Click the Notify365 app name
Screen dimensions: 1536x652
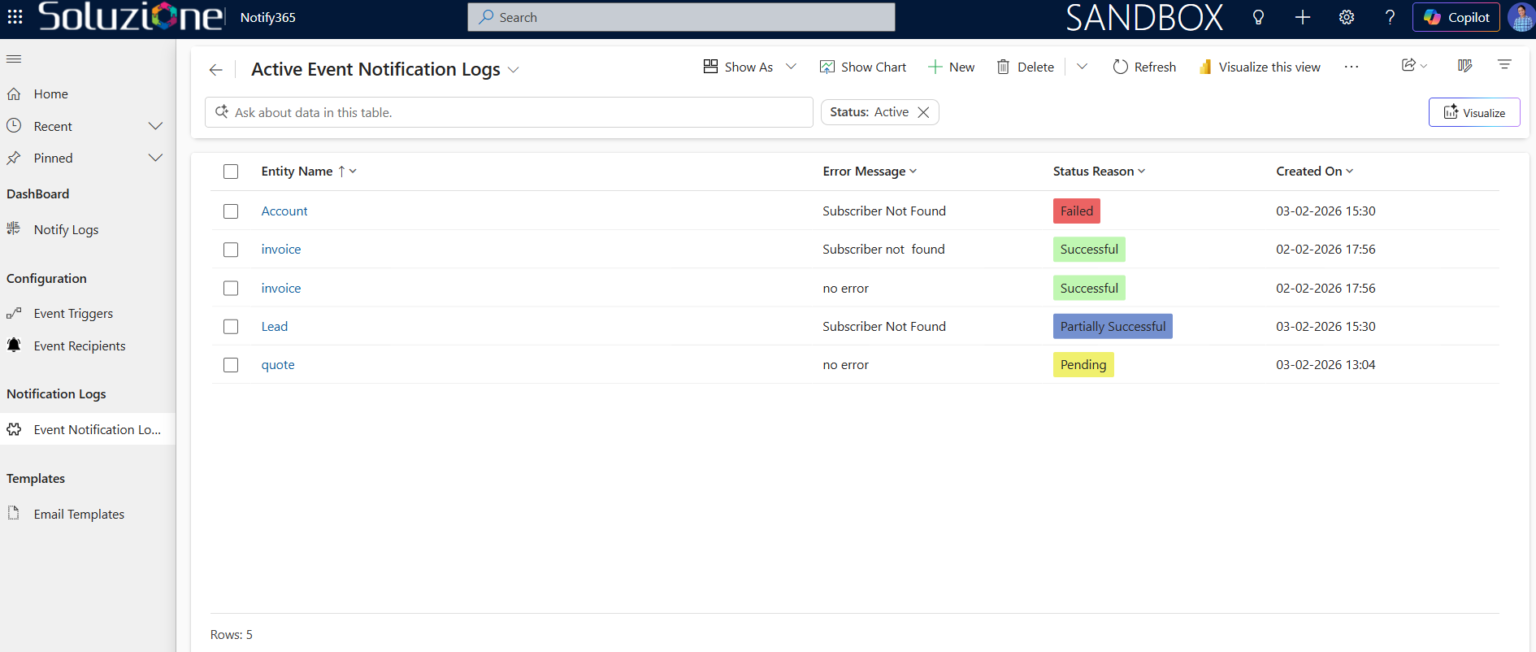(268, 17)
